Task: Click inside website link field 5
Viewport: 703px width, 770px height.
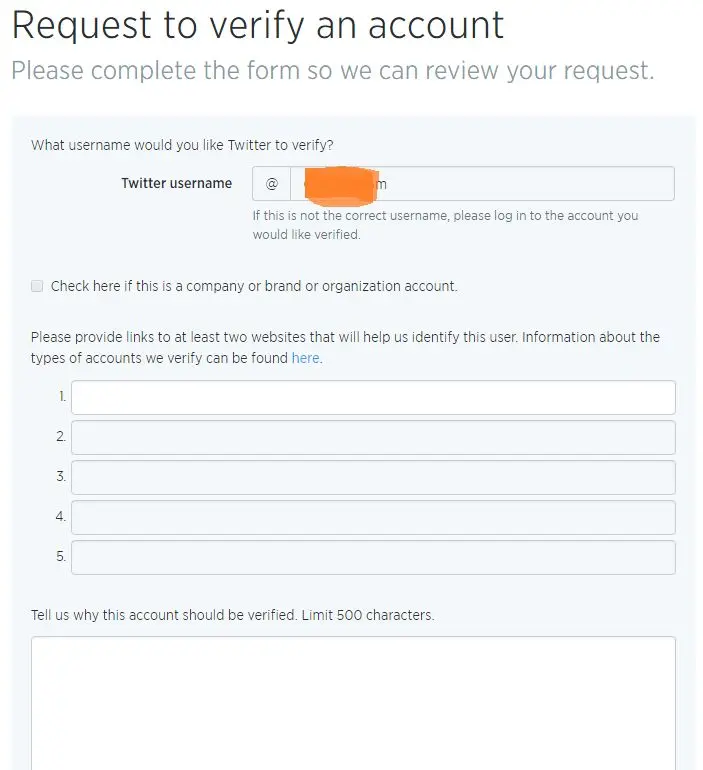Action: coord(373,557)
